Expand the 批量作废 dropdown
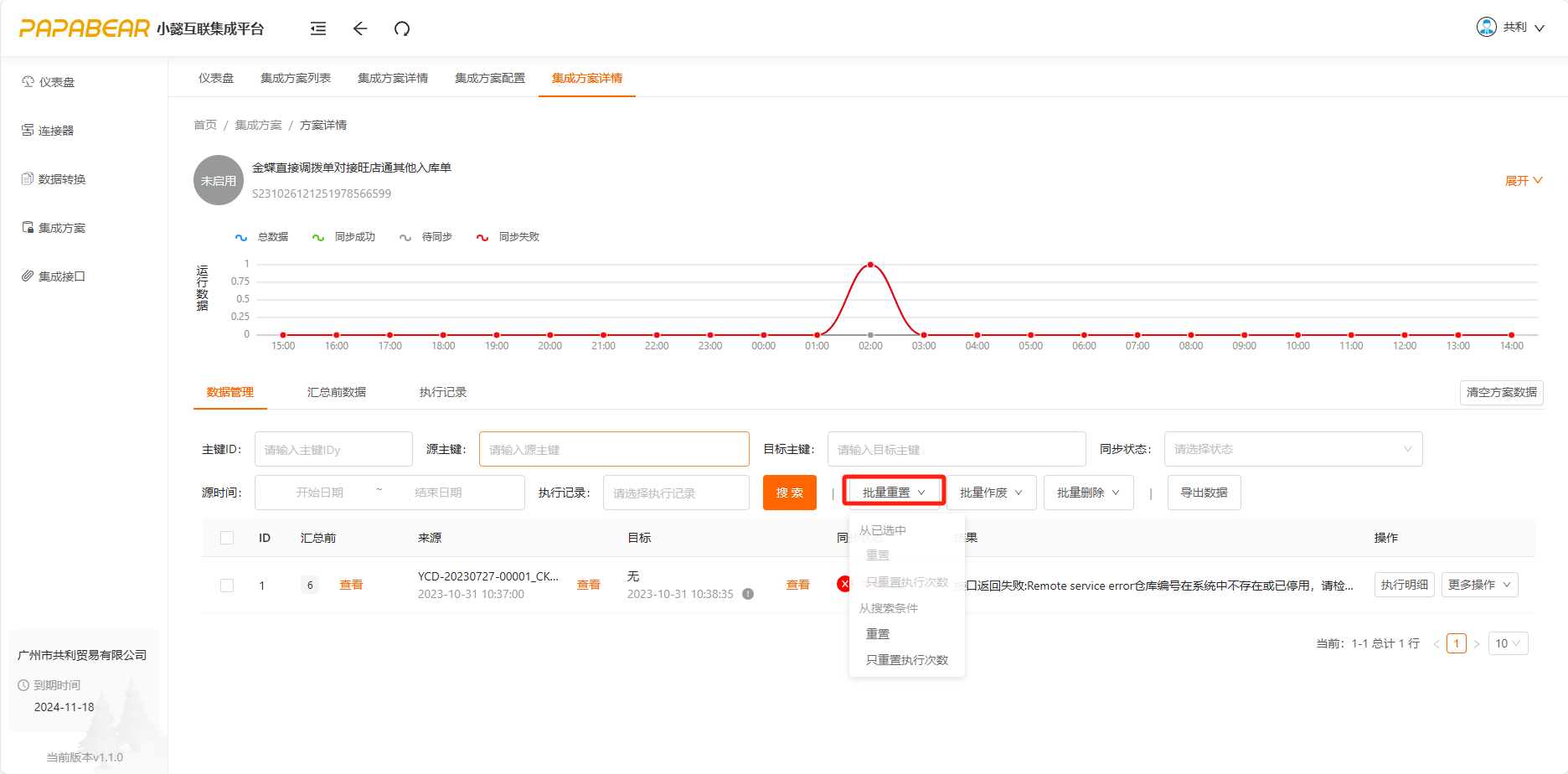This screenshot has height=774, width=1568. [991, 493]
